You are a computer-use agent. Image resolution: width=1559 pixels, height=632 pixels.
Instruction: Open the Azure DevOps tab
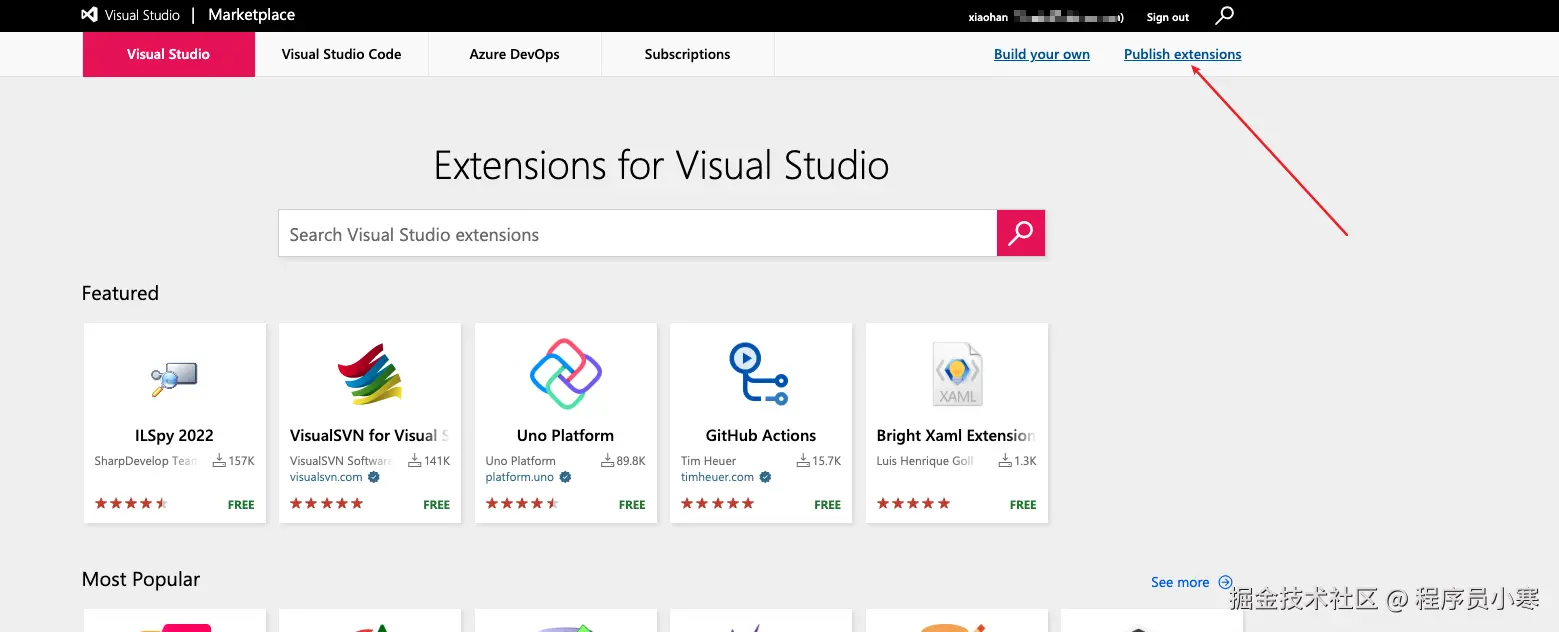coord(514,54)
